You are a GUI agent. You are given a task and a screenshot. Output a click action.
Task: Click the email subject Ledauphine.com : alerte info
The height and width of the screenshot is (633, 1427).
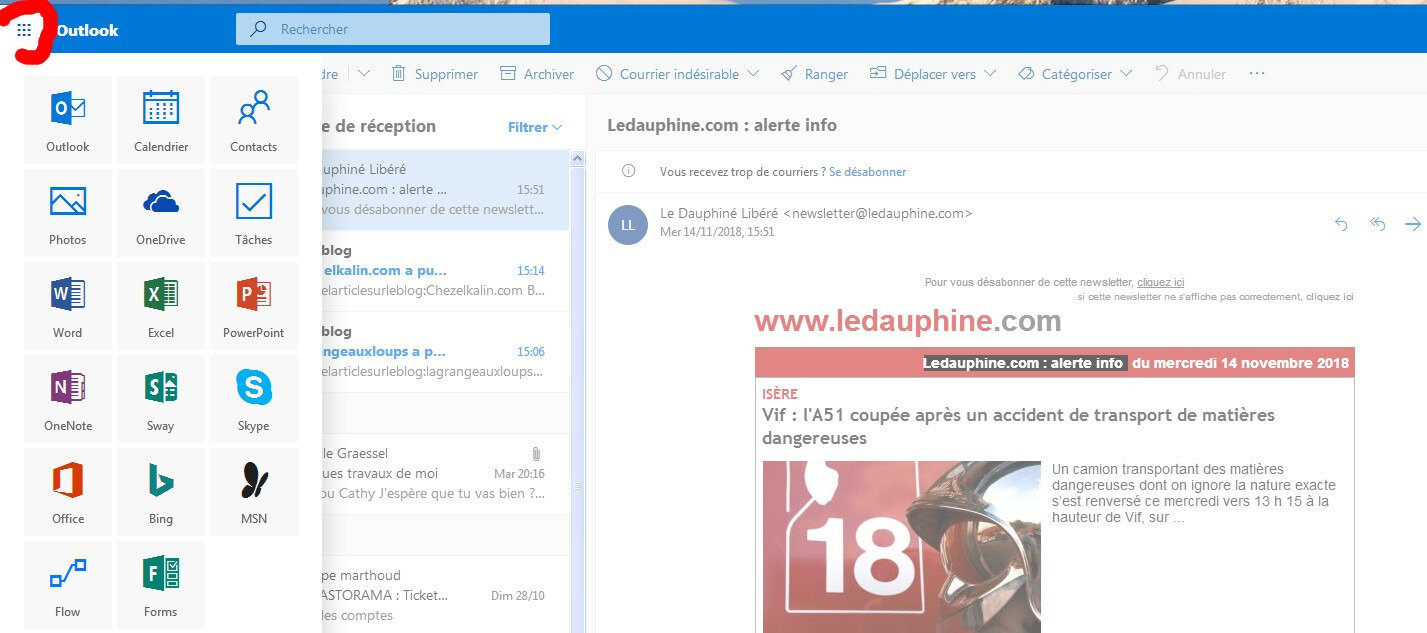coord(722,125)
